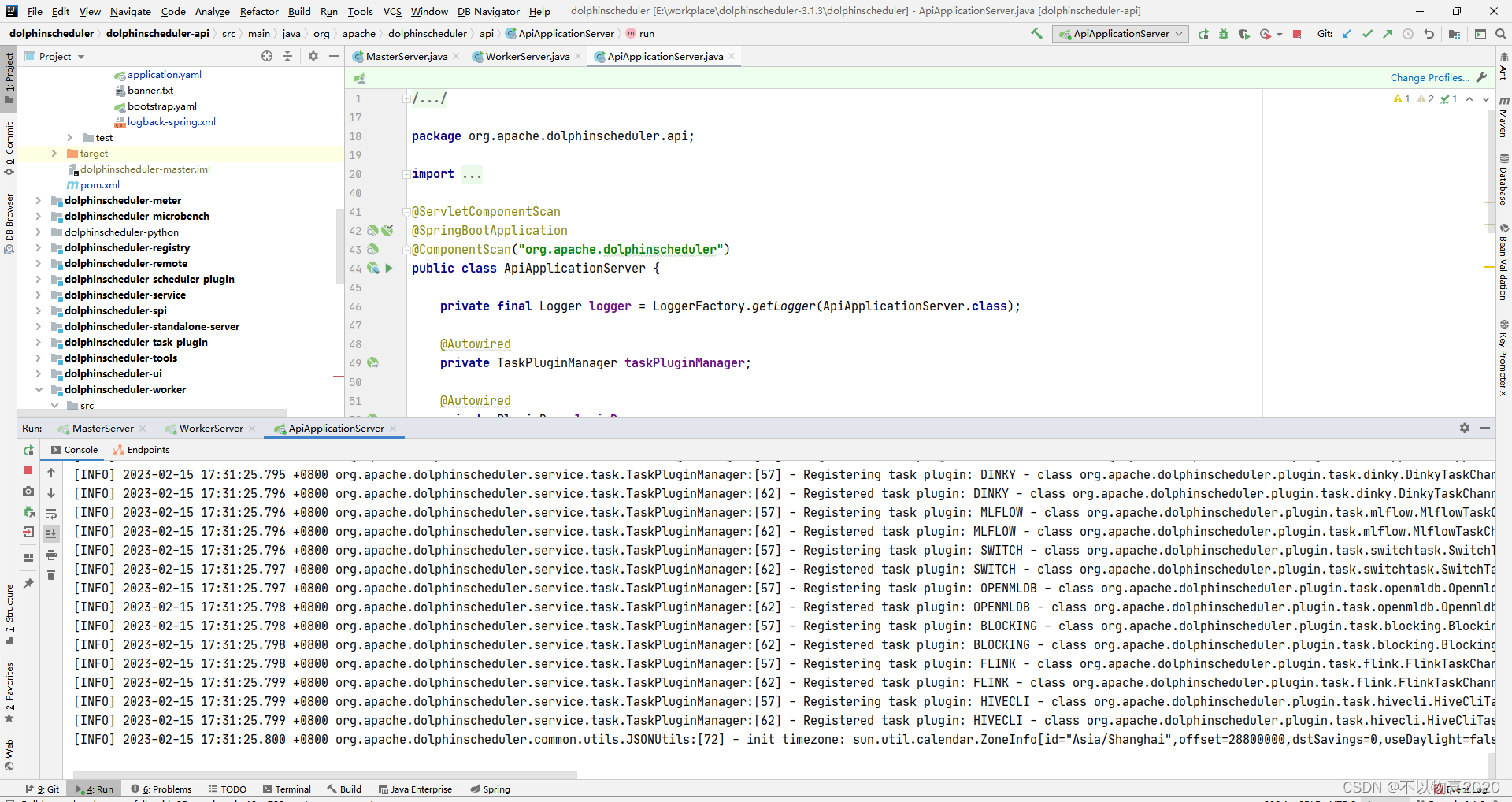Unfold the collapsed import block

pos(406,174)
